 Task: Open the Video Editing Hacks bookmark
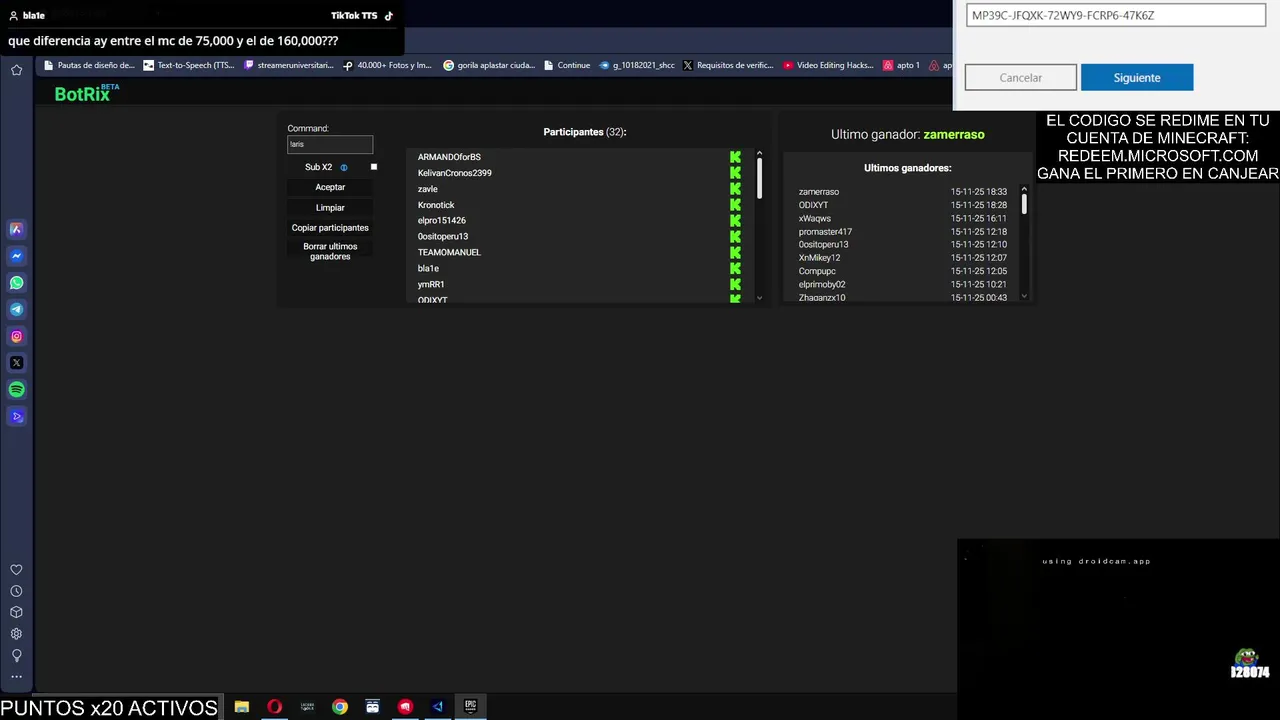(829, 65)
